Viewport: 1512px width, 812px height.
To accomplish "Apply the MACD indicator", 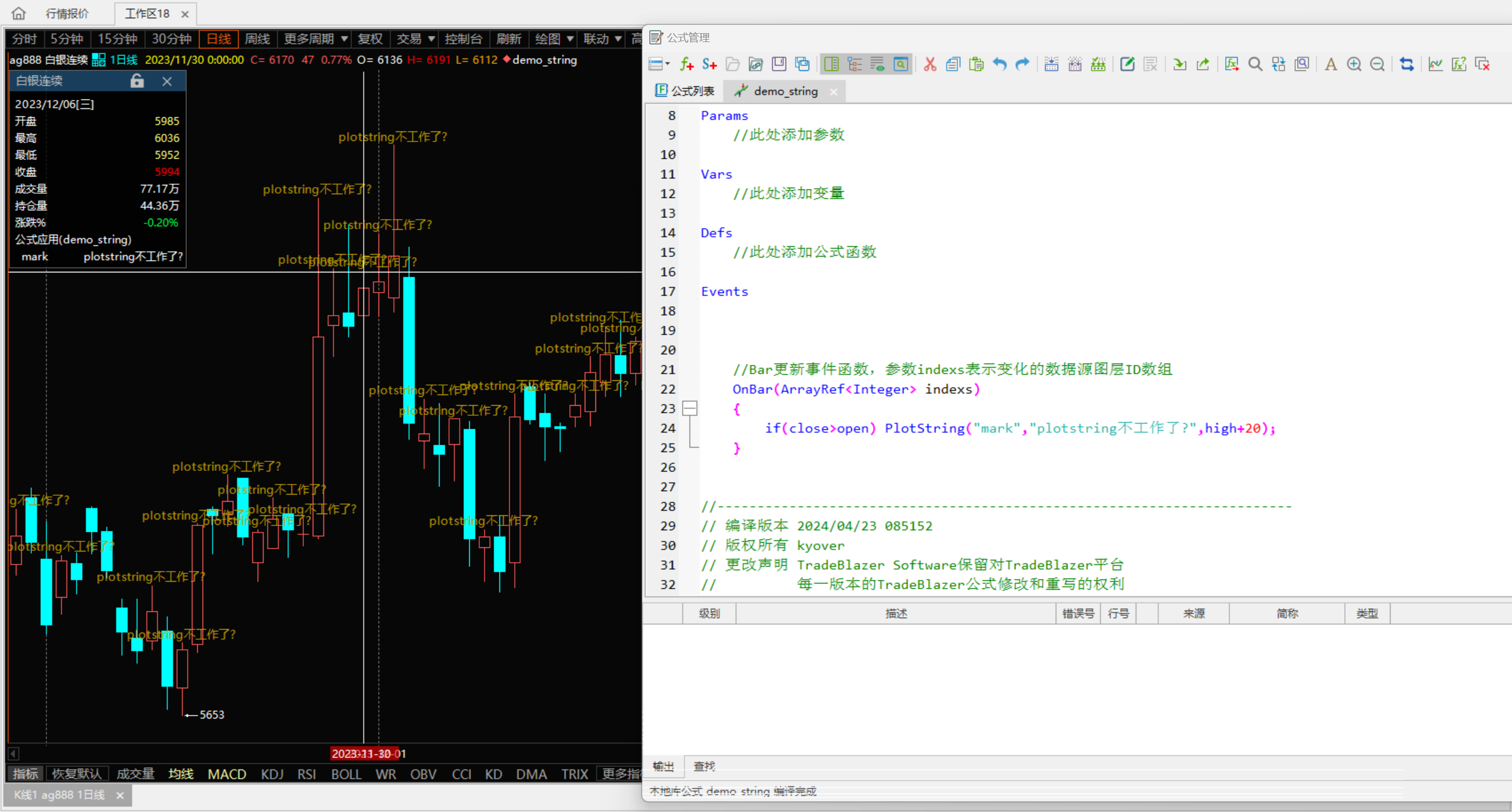I will click(227, 774).
